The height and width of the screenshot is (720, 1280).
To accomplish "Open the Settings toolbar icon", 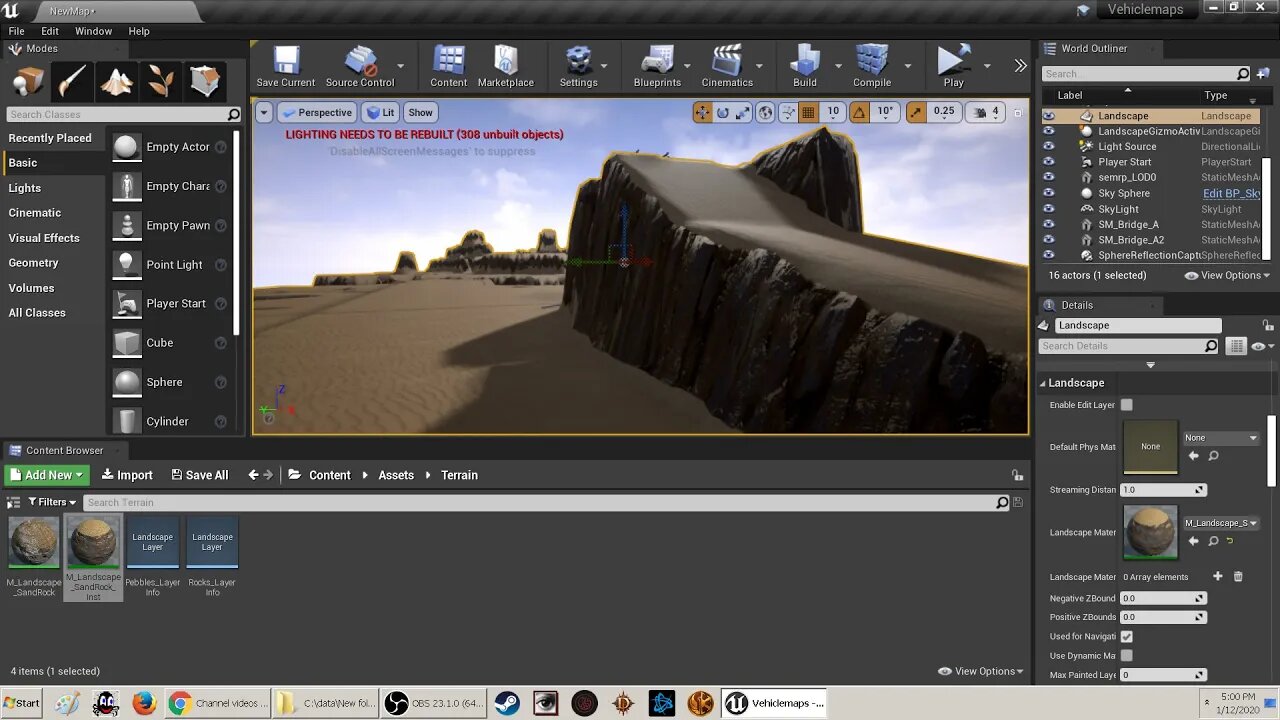I will (578, 67).
